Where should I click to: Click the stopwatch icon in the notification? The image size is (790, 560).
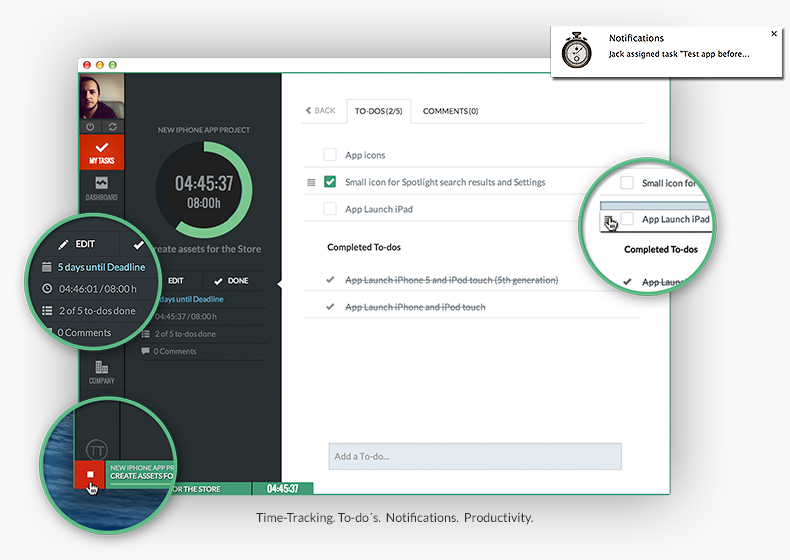577,50
